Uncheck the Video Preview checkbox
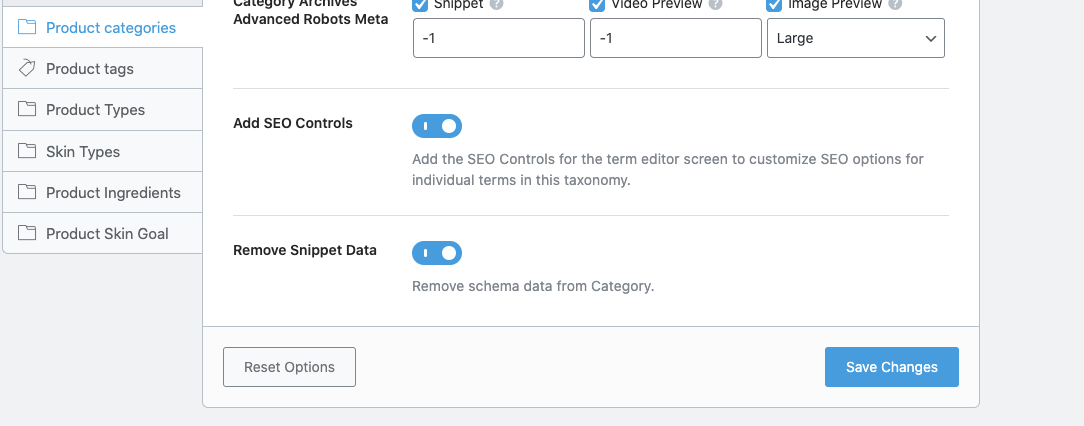Screen dimensions: 1084x426 (x=598, y=5)
